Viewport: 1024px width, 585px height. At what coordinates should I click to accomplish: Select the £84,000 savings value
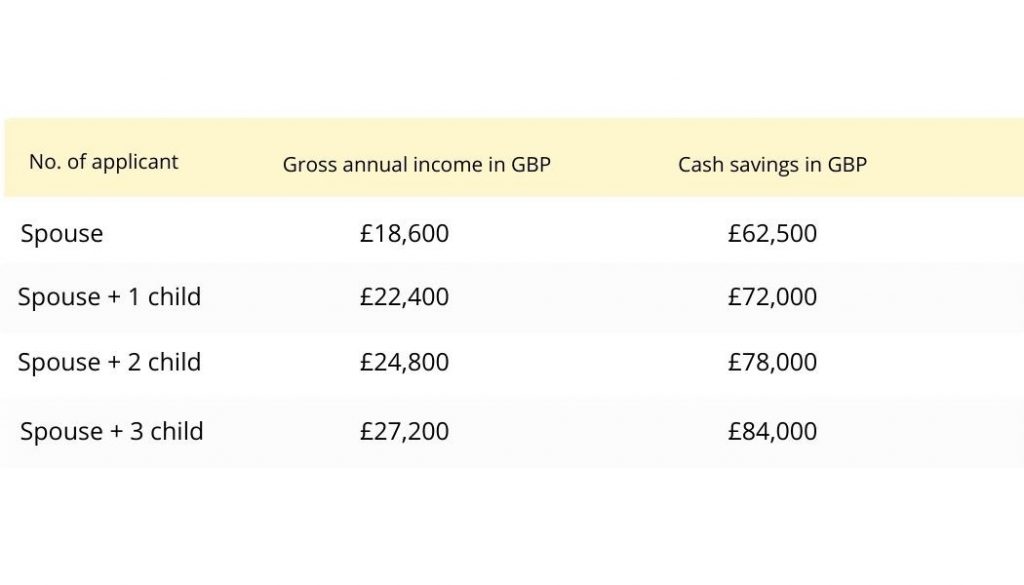773,432
